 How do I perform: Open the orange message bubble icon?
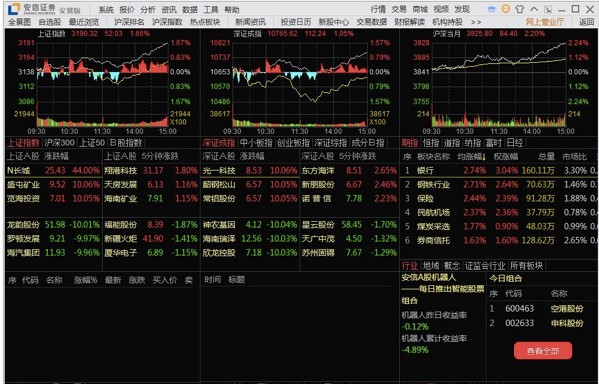505,9
